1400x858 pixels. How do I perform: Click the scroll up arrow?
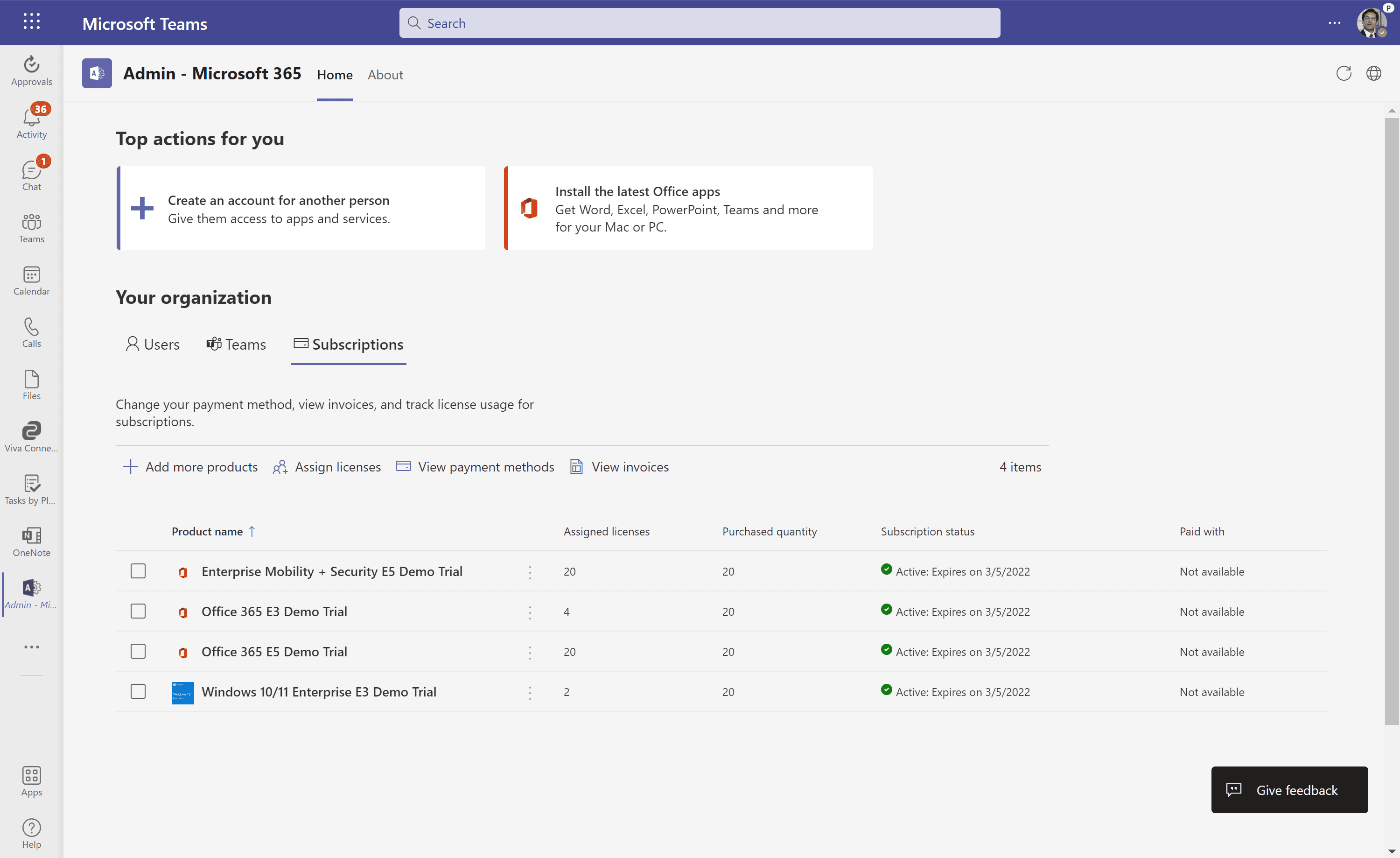pos(1392,110)
